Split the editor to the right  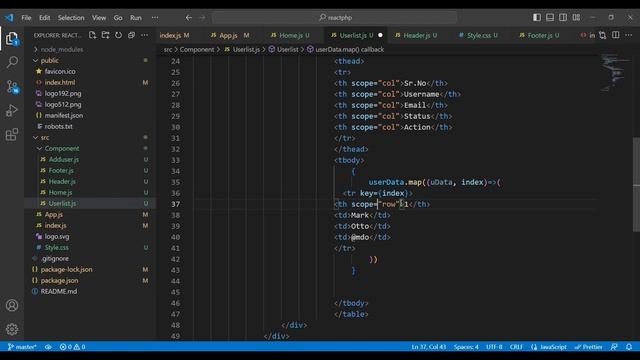click(x=616, y=35)
